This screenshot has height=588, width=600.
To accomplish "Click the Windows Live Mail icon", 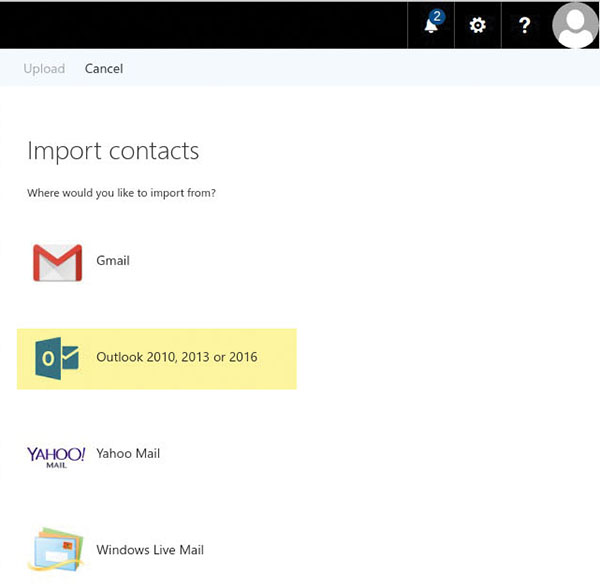I will (56, 549).
